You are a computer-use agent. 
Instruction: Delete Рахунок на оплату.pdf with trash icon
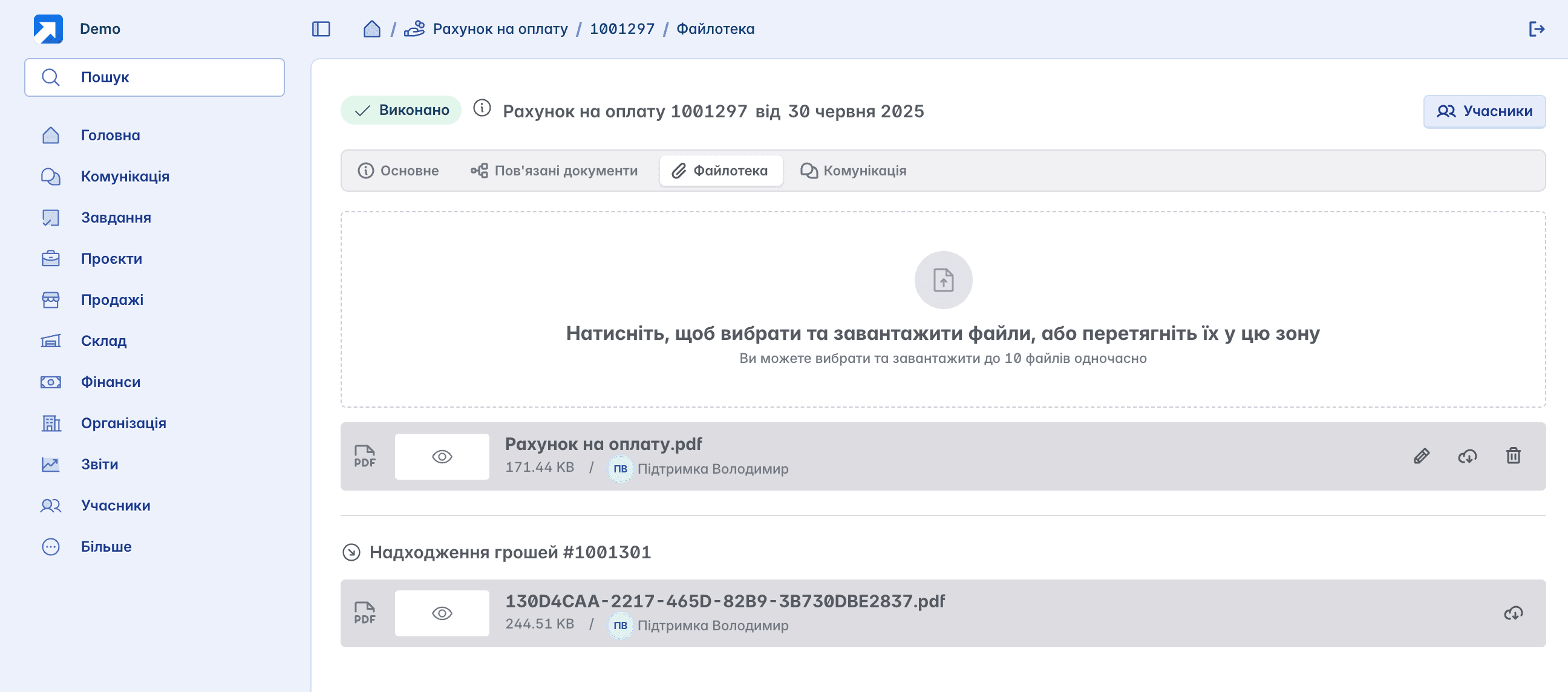pos(1513,456)
